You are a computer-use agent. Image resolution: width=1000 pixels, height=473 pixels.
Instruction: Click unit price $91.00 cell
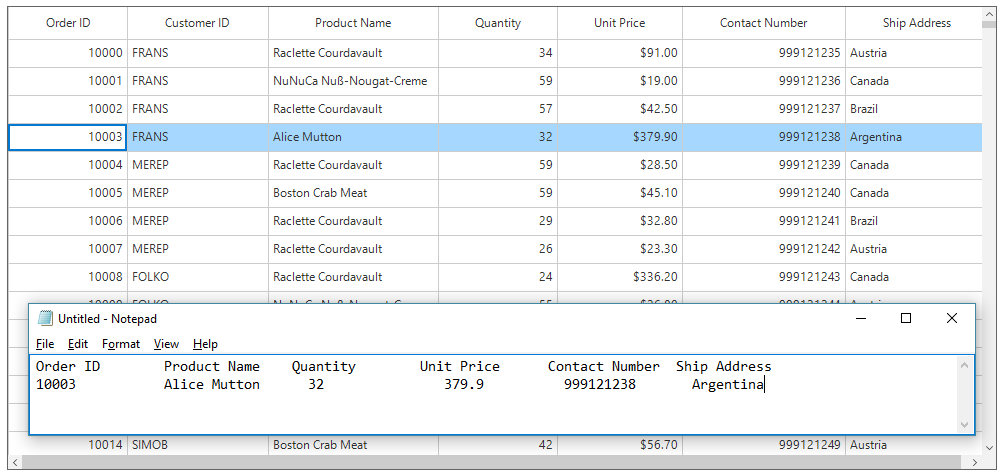click(x=620, y=53)
